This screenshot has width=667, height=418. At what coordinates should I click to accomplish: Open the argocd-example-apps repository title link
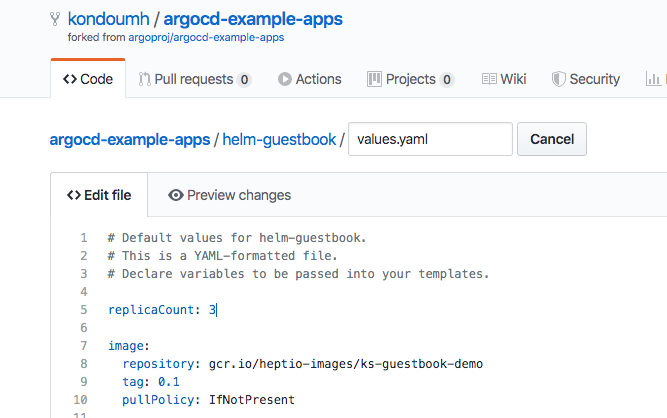253,19
